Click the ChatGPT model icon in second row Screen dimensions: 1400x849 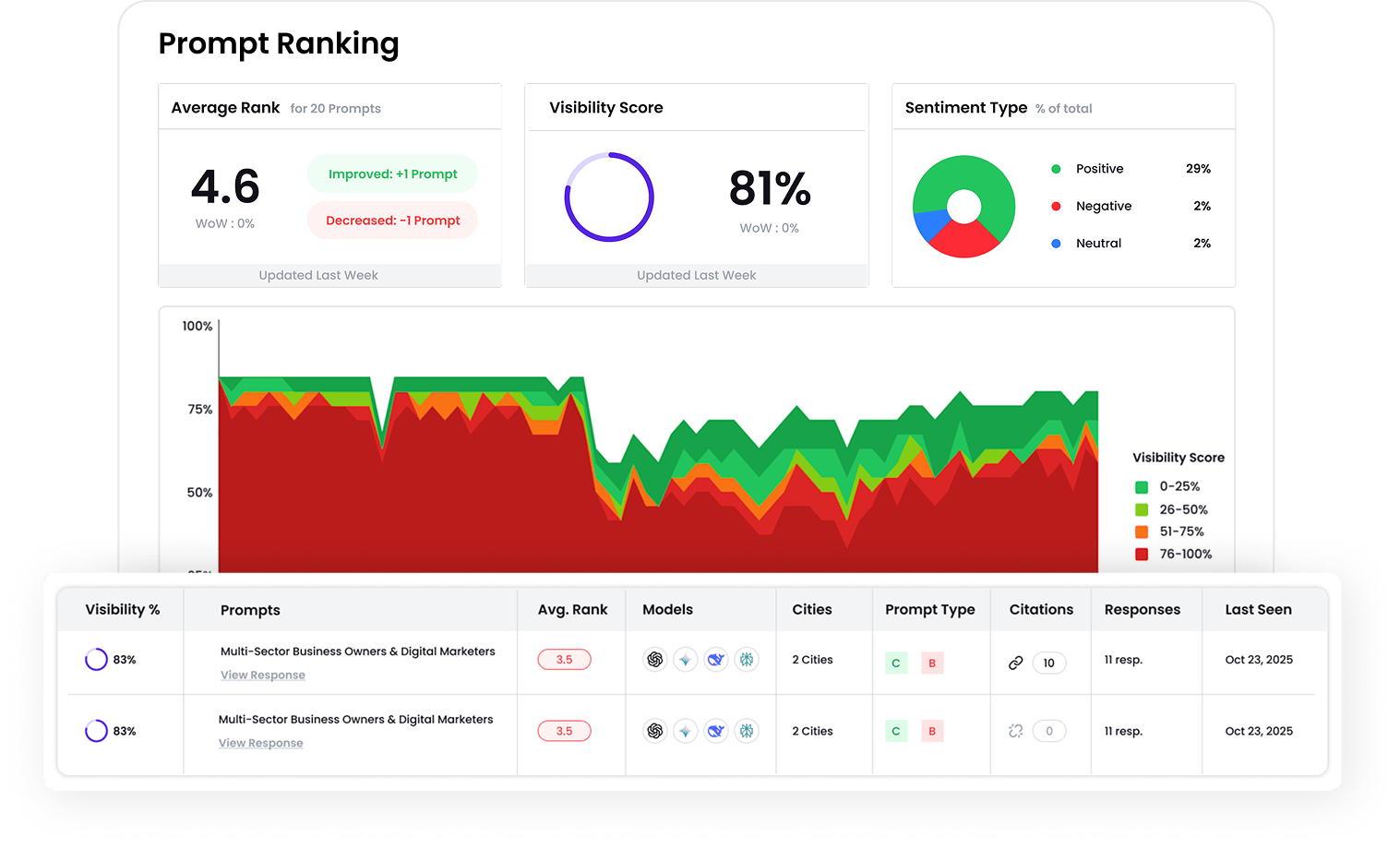point(655,731)
